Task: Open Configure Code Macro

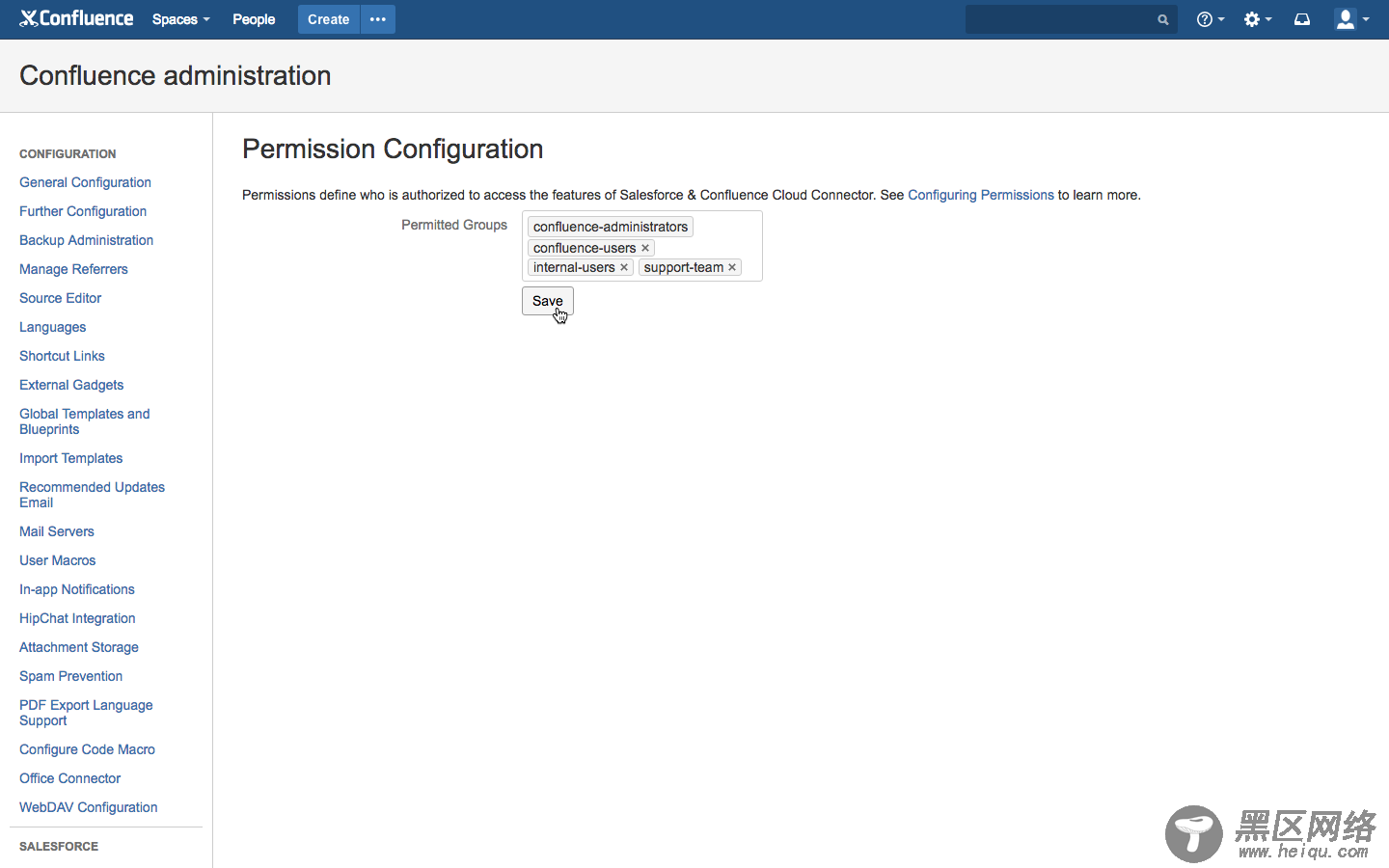Action: pyautogui.click(x=87, y=749)
